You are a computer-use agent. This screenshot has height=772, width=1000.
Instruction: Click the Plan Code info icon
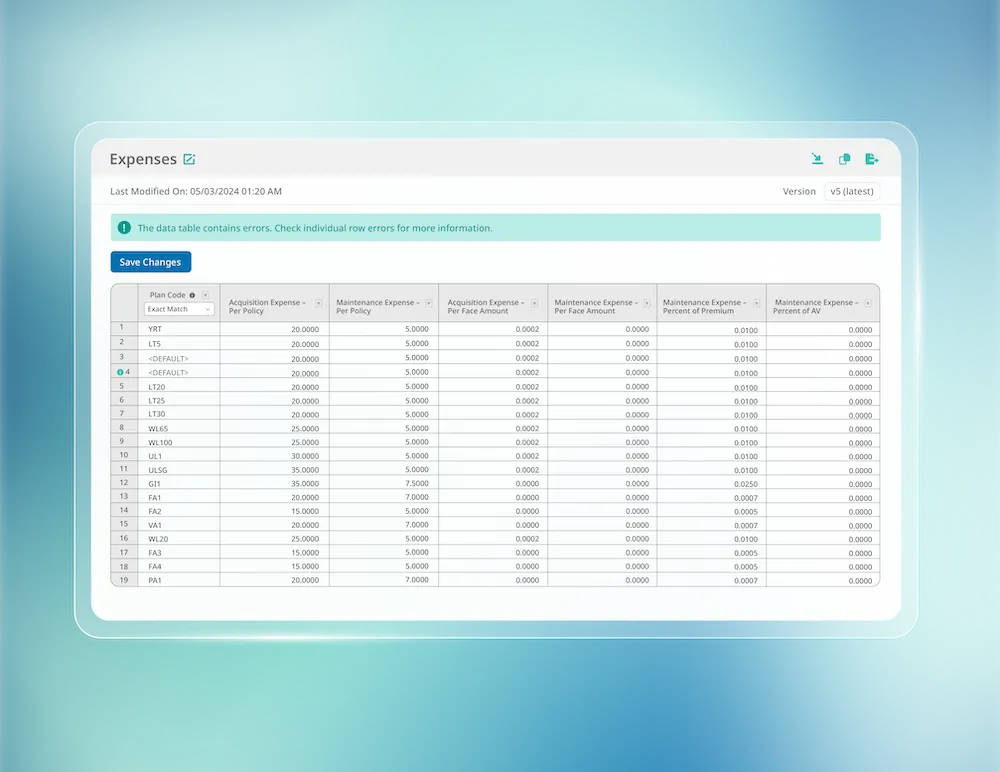[192, 295]
